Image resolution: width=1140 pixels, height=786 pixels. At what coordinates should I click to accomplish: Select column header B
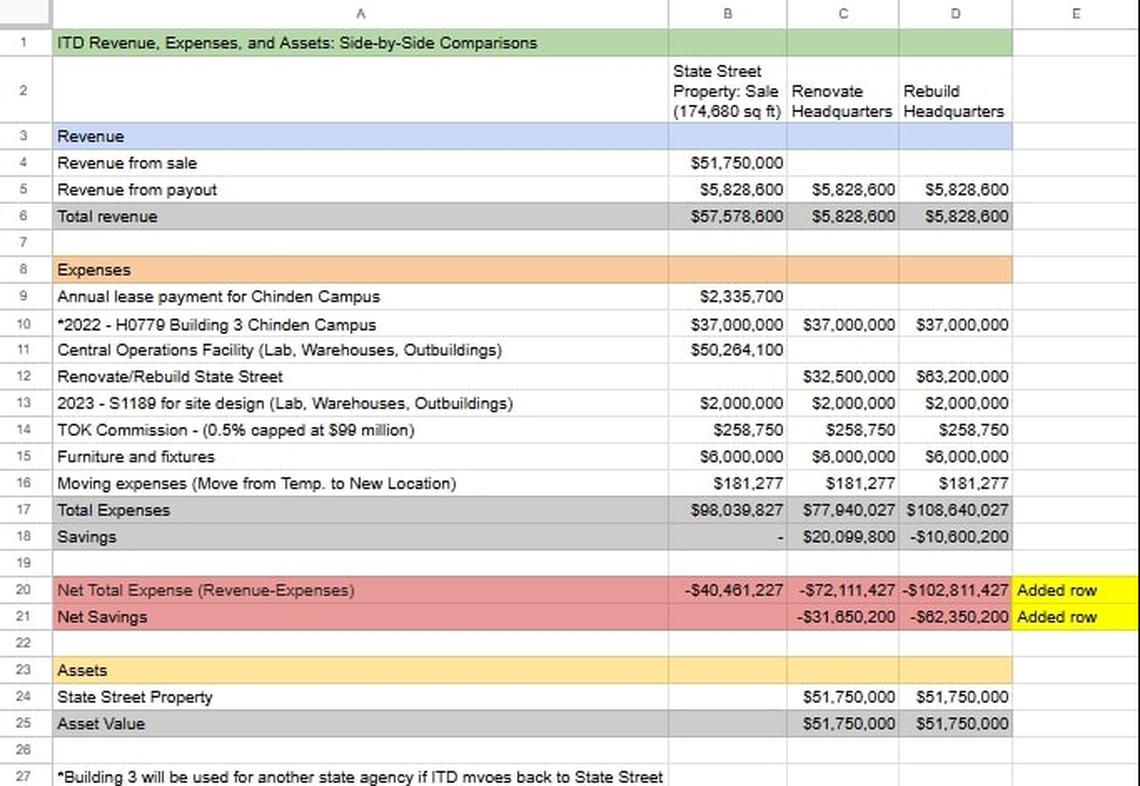click(x=727, y=14)
